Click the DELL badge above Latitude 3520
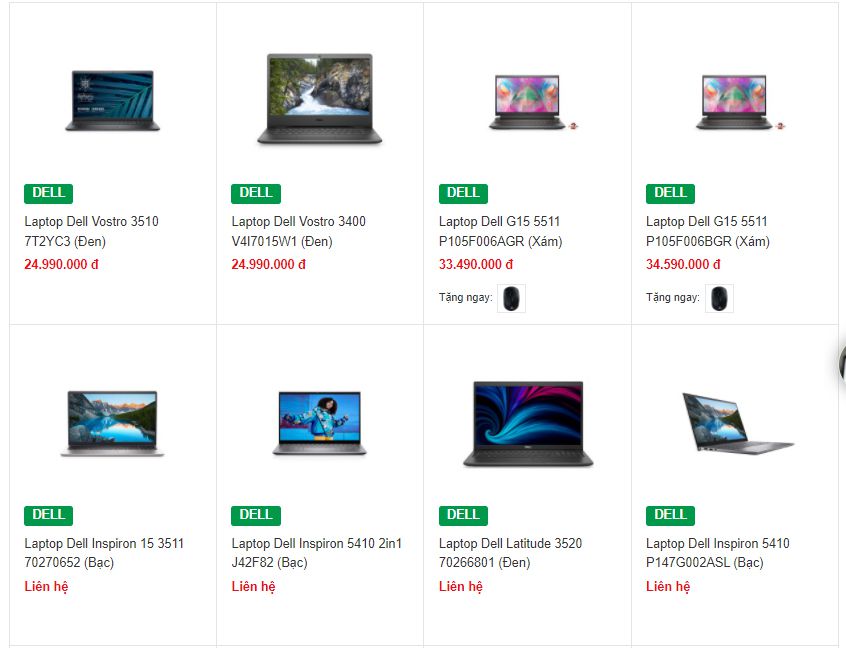Screen dimensions: 846x648 click(463, 515)
